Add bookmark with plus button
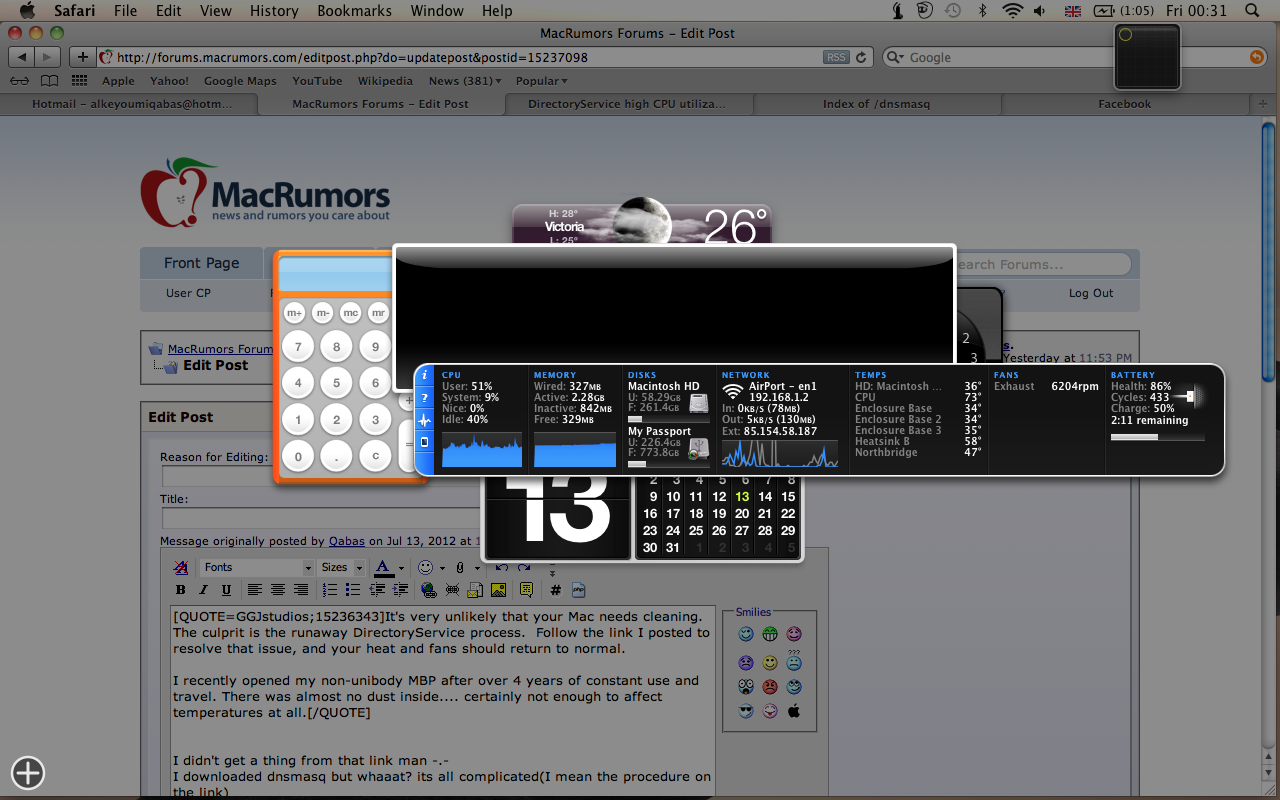1280x800 pixels. (x=83, y=57)
